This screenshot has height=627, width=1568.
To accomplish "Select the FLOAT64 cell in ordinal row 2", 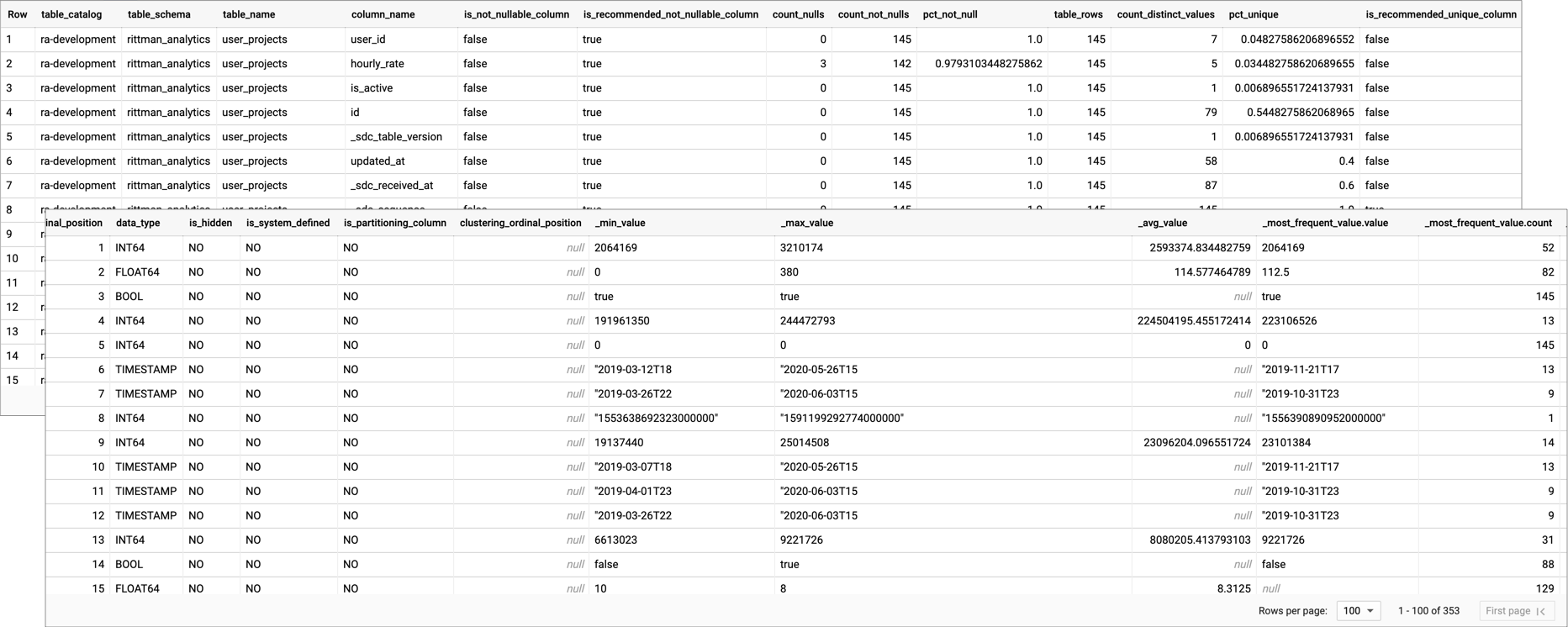I will click(137, 272).
